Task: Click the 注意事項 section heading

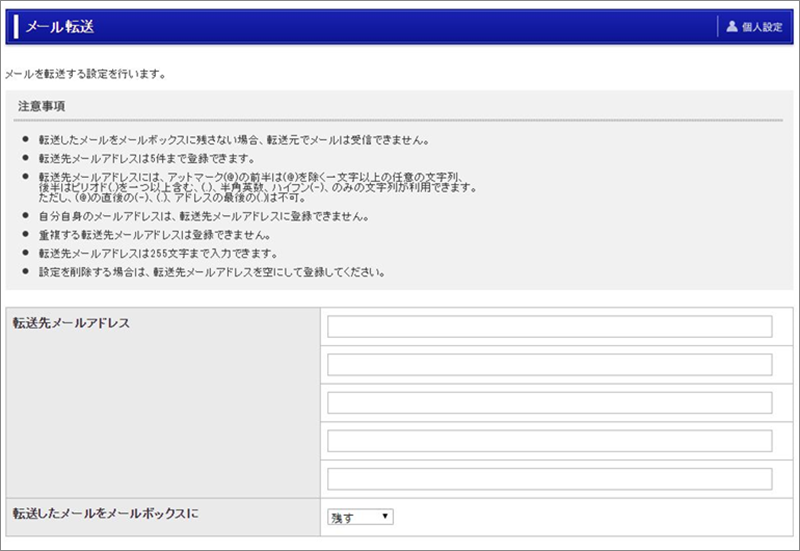Action: click(x=42, y=106)
